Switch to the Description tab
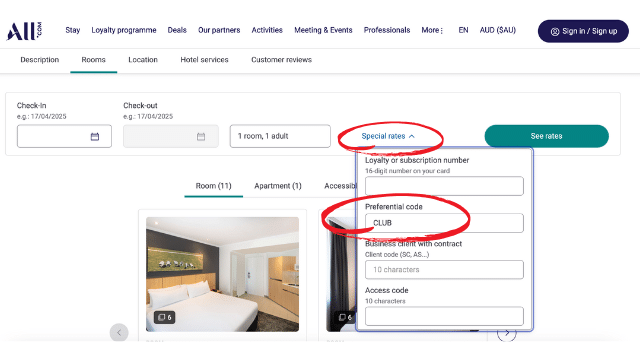The image size is (640, 360). 40,60
